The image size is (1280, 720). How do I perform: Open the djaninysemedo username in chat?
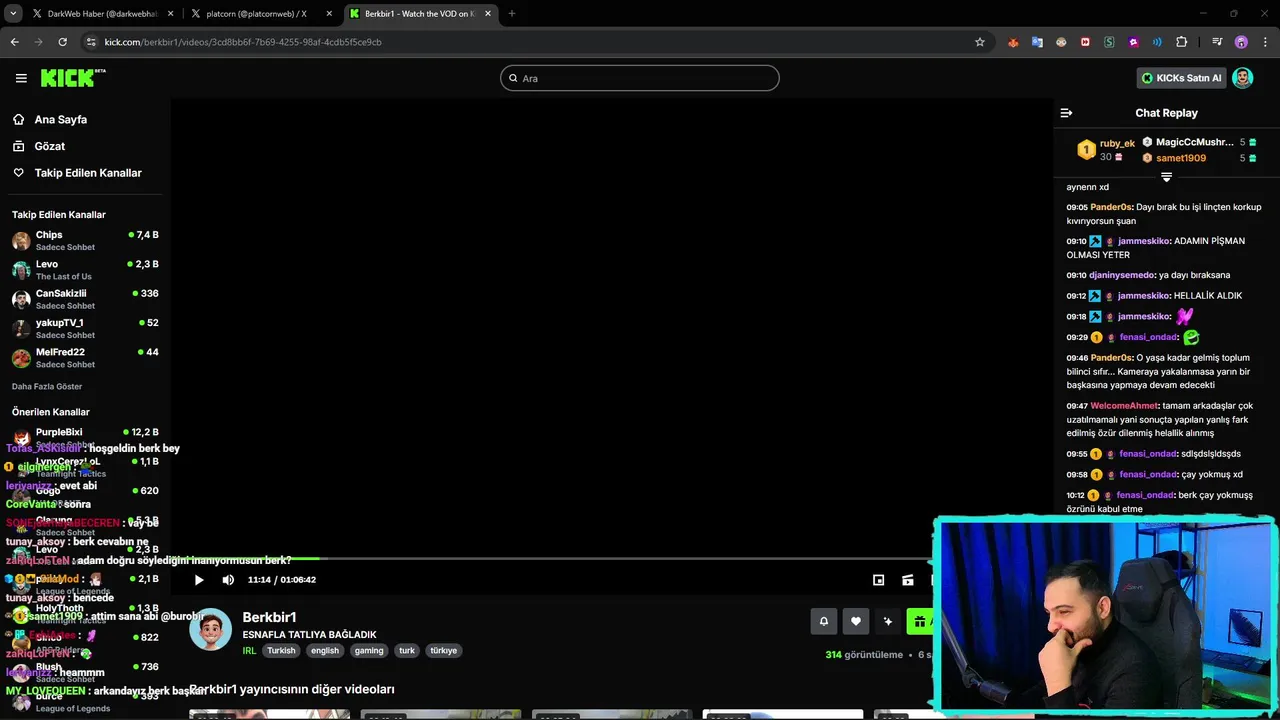1122,275
